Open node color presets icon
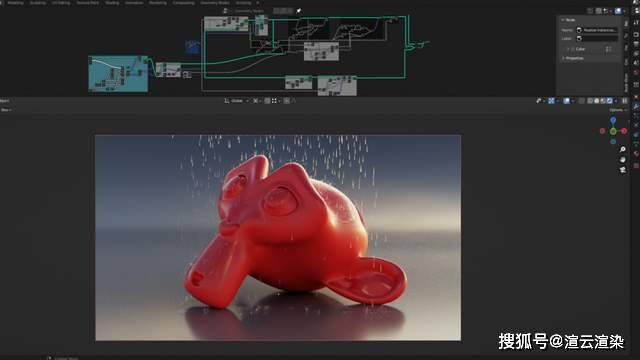Image resolution: width=640 pixels, height=360 pixels. [609, 49]
